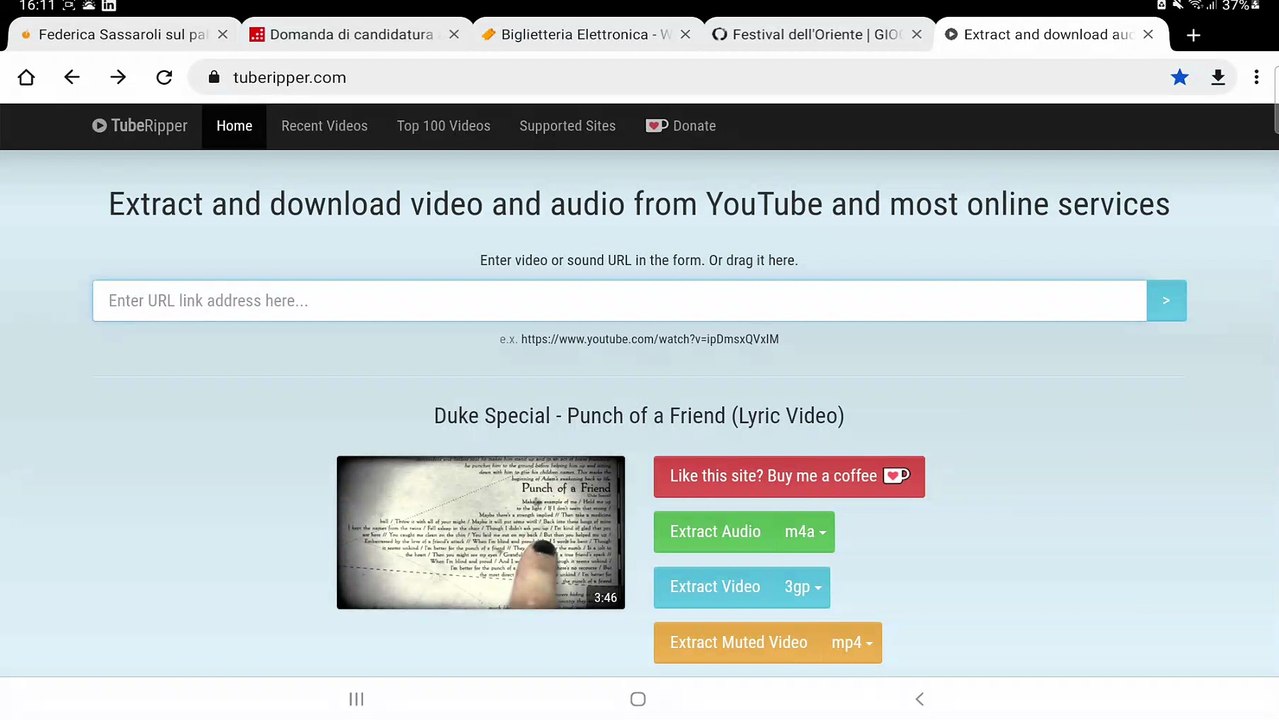Viewport: 1279px width, 720px height.
Task: Open downloads via the download arrow icon
Action: [x=1218, y=77]
